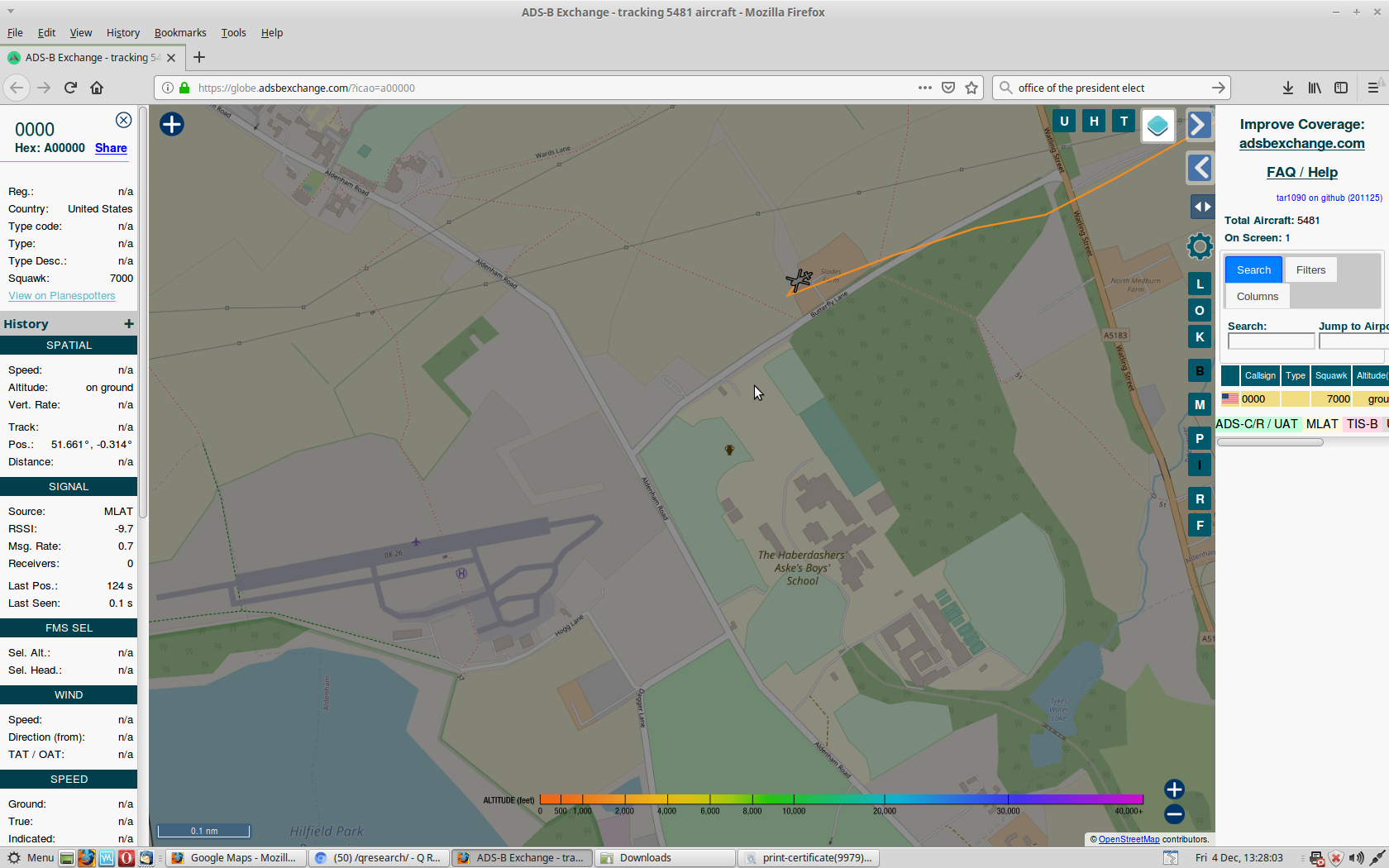This screenshot has height=868, width=1389.
Task: Click the I map option button
Action: coord(1200,465)
